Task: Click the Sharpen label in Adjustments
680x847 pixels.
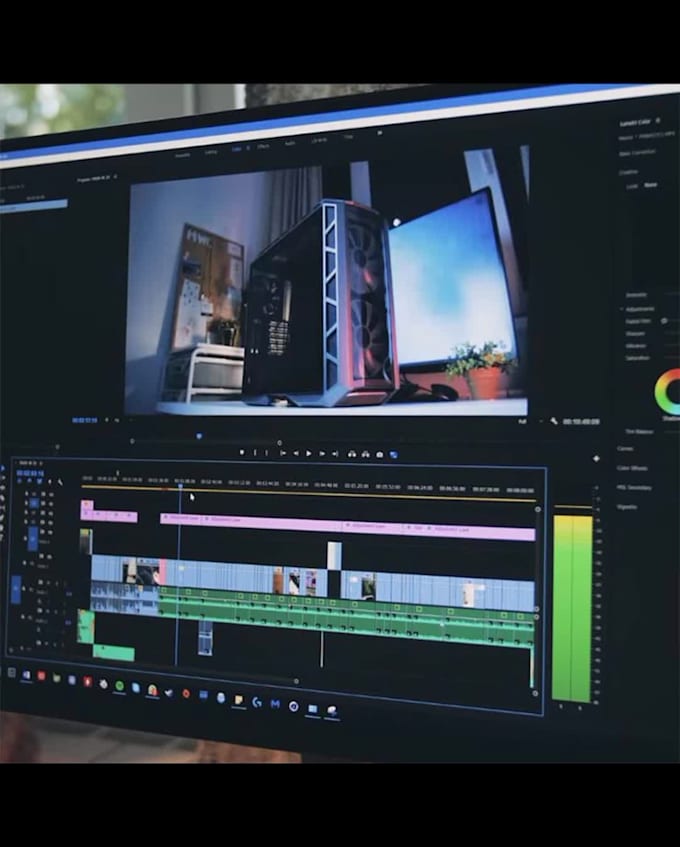Action: coord(635,333)
